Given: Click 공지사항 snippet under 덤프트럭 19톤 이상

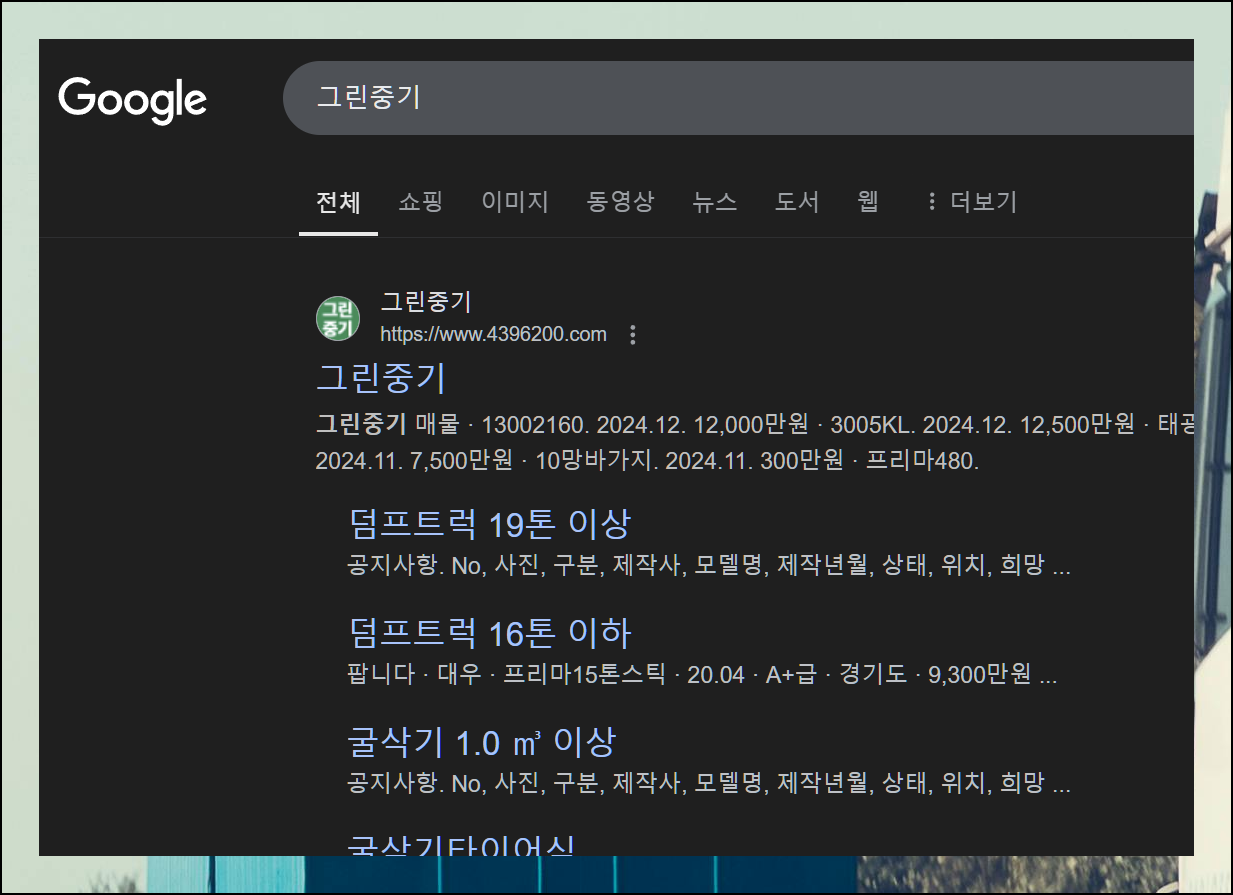Looking at the screenshot, I should tap(709, 565).
